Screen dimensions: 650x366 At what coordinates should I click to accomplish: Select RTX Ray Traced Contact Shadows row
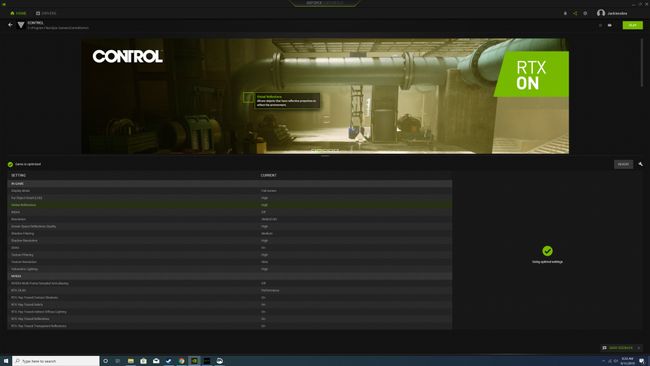coord(230,297)
